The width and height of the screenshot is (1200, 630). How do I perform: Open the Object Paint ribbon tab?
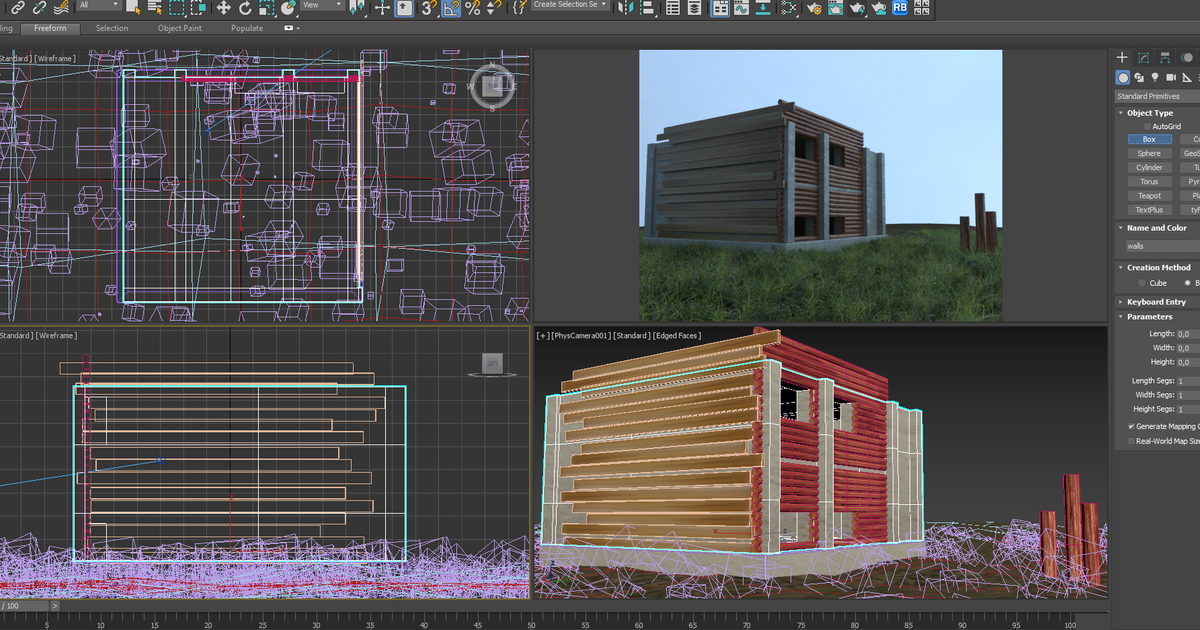tap(182, 28)
